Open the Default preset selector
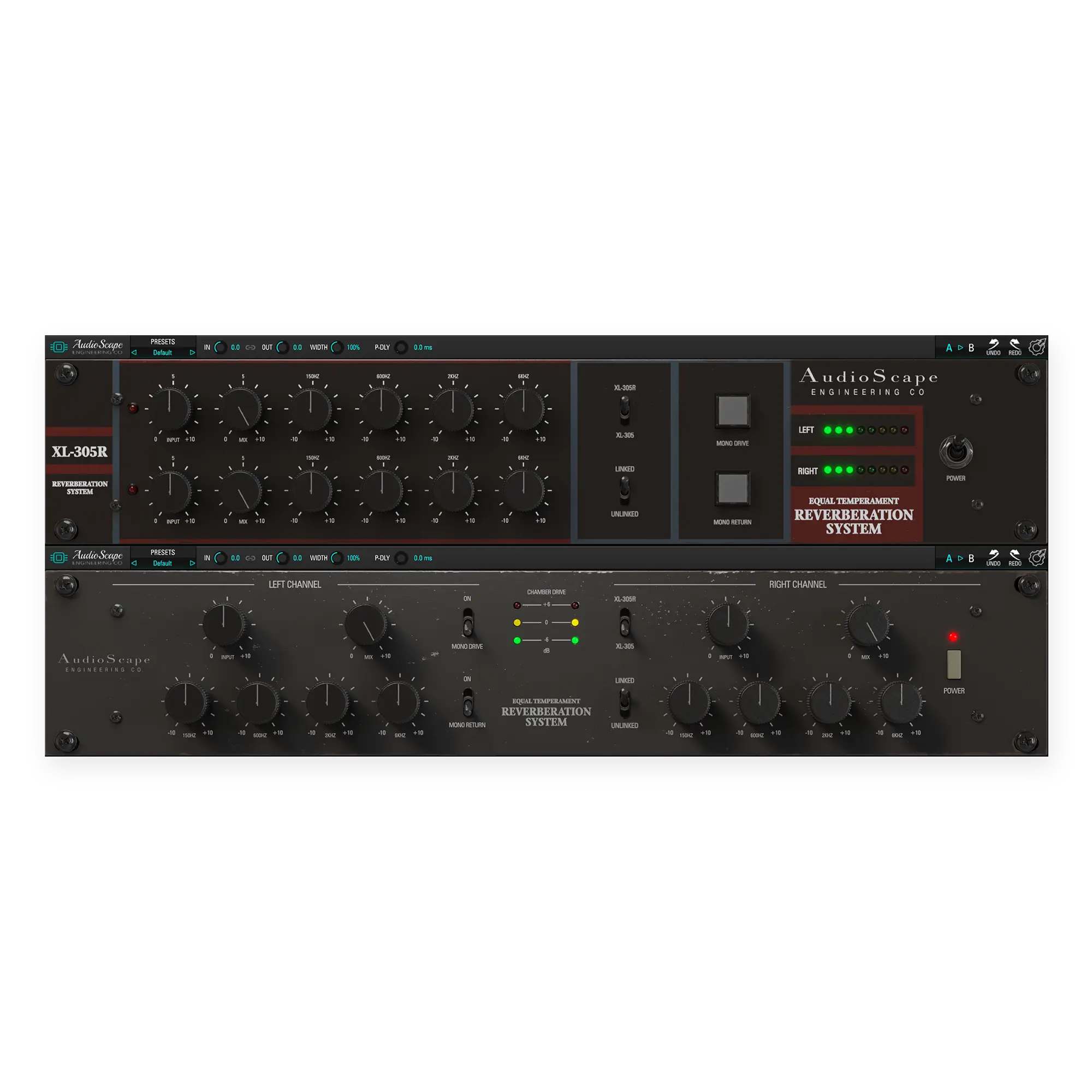The image size is (1092, 1092). coord(162,352)
